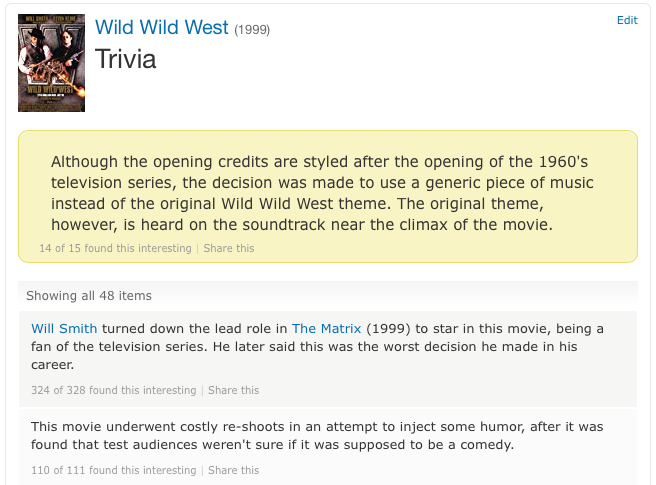Click the Trivia page heading
The height and width of the screenshot is (485, 656).
[x=126, y=59]
